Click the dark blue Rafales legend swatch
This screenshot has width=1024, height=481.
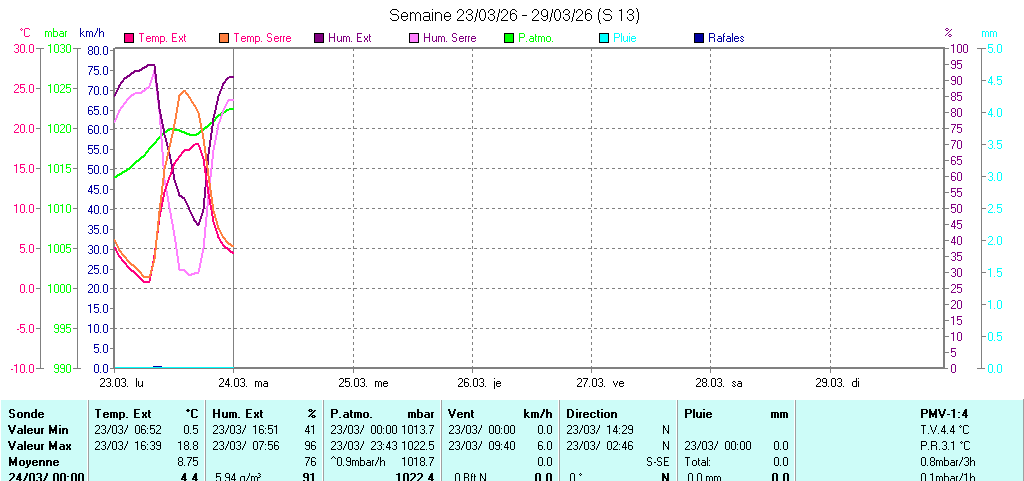[x=699, y=38]
